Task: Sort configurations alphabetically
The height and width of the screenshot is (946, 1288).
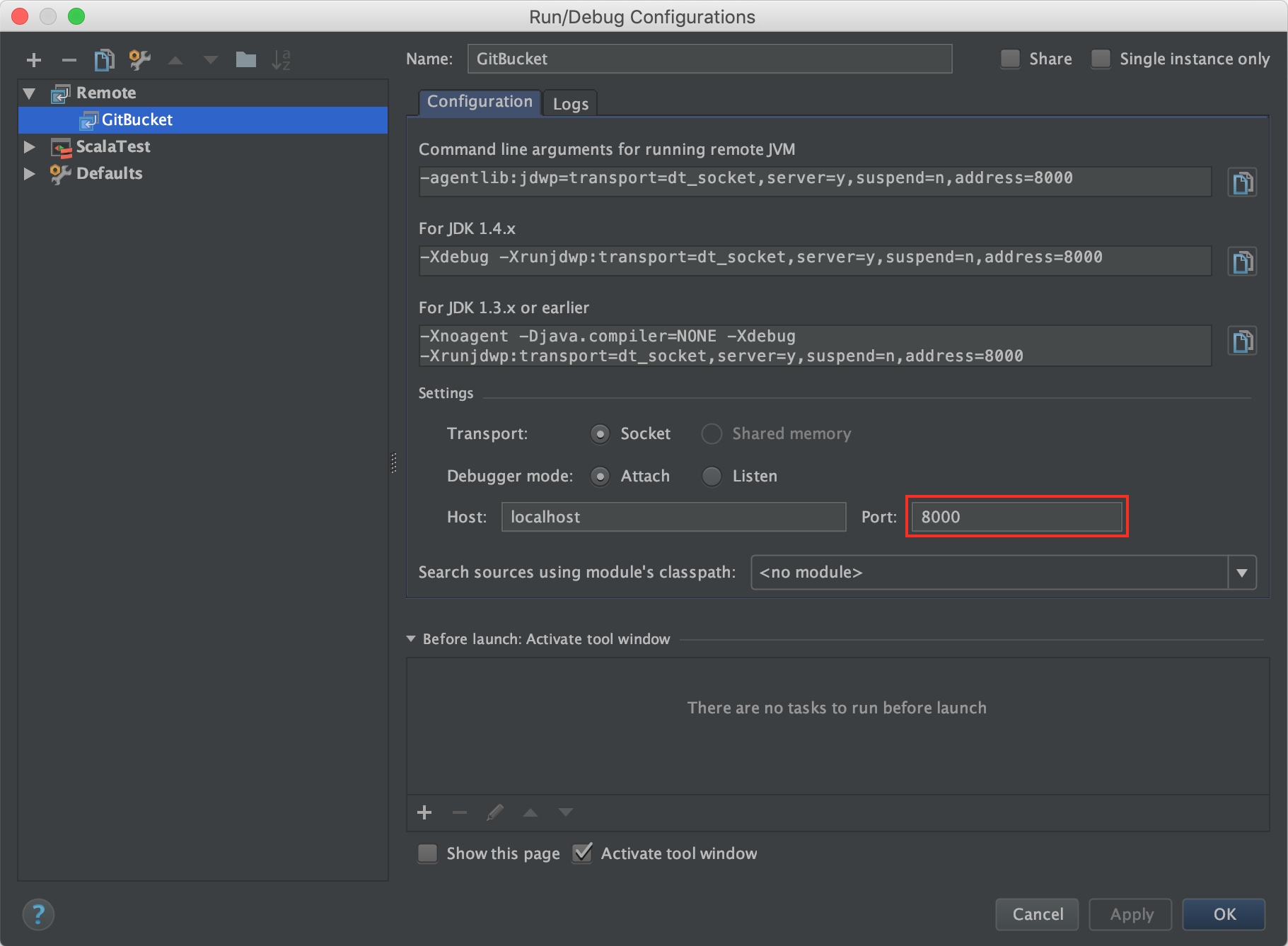Action: pos(282,60)
